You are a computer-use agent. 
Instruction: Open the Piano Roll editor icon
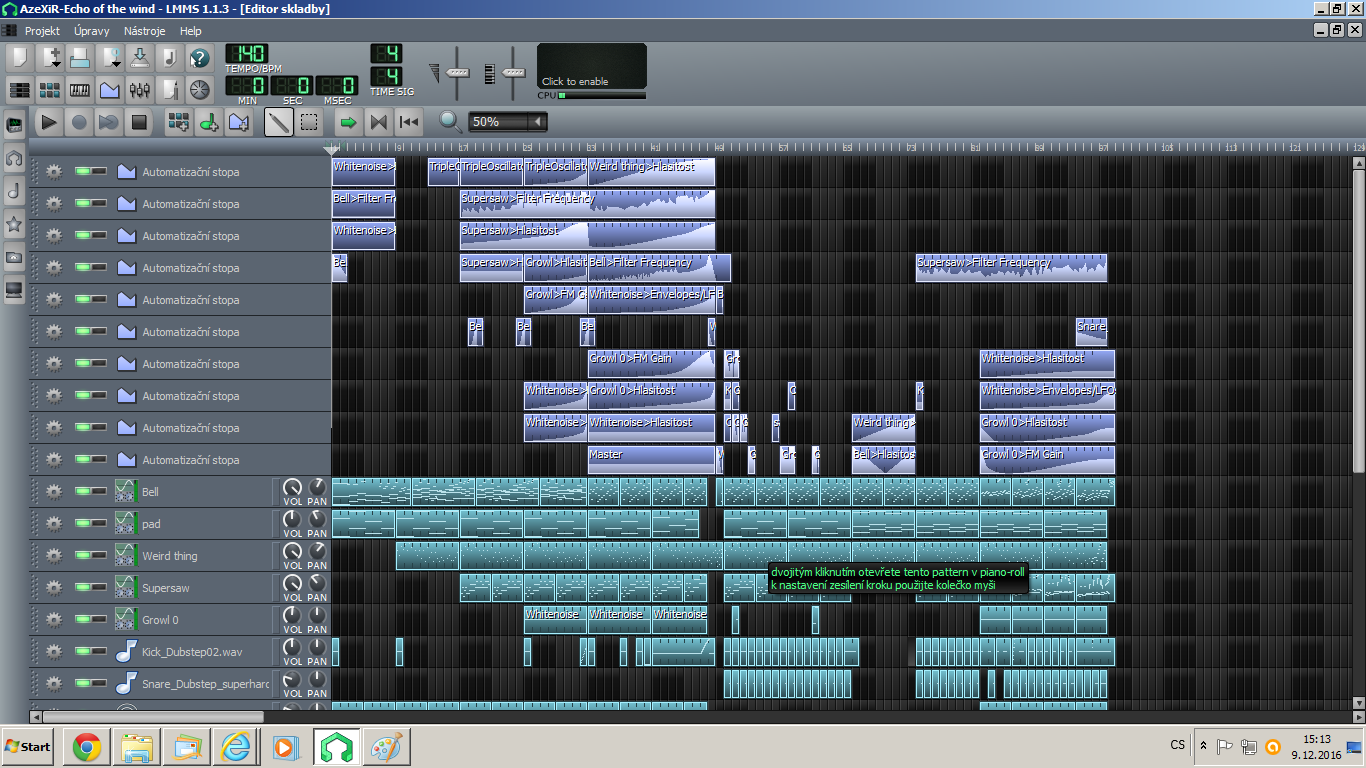pos(79,89)
